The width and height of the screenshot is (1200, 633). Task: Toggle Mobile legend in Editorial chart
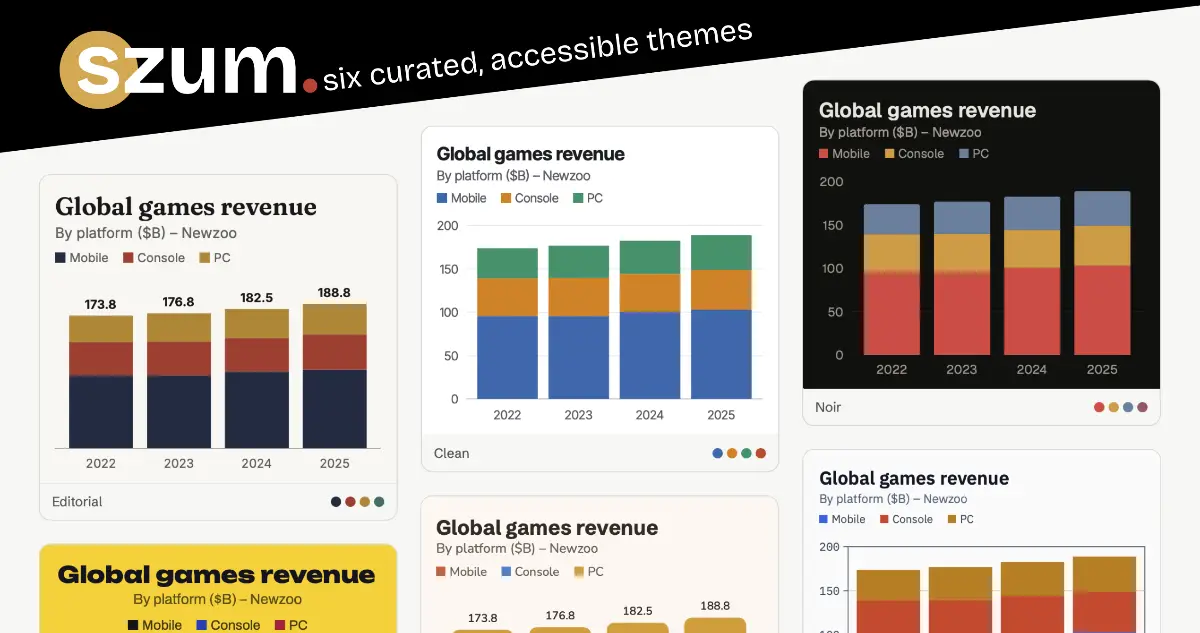[x=81, y=258]
